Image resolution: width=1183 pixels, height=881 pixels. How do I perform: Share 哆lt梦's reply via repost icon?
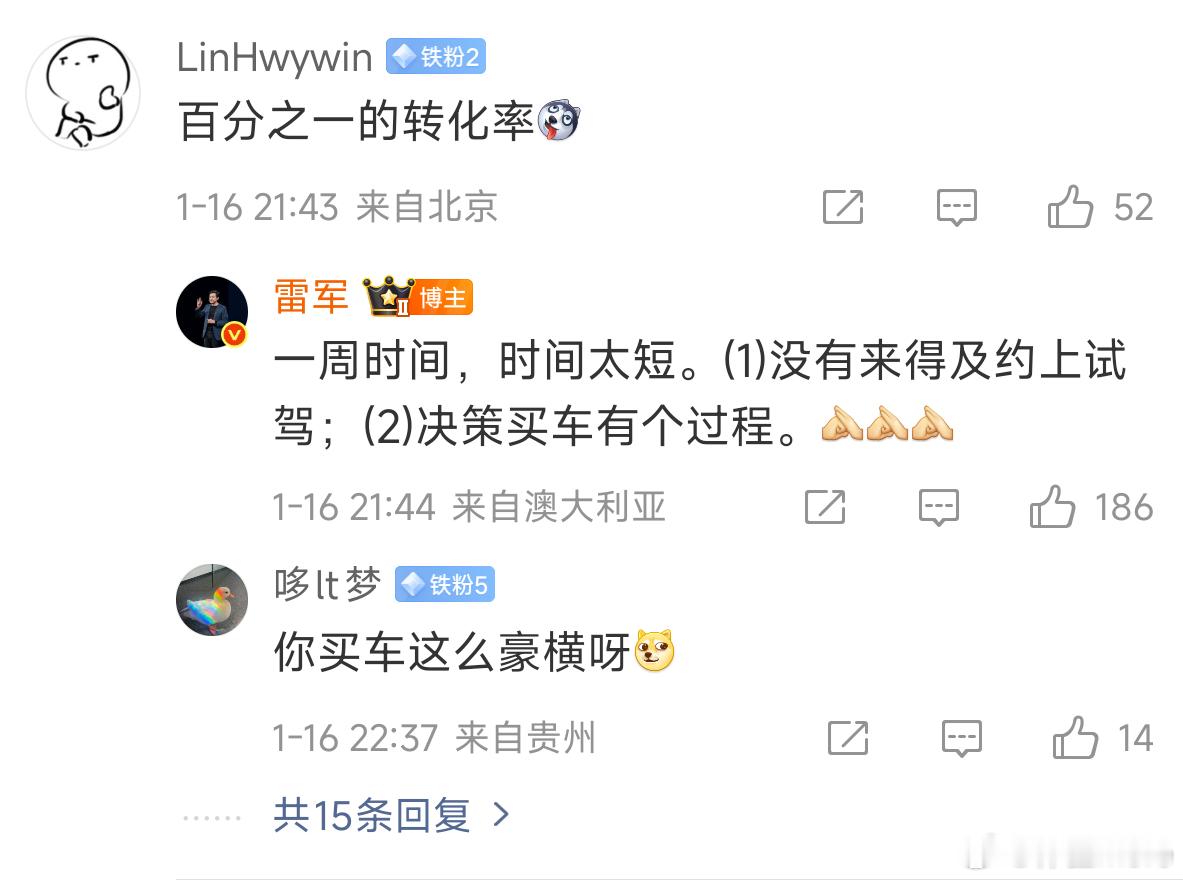848,738
